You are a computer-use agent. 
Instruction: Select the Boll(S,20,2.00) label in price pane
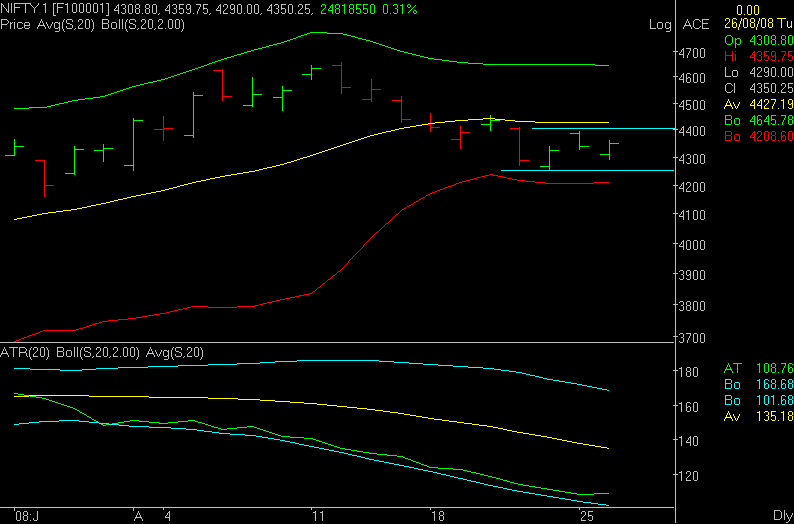coord(143,25)
